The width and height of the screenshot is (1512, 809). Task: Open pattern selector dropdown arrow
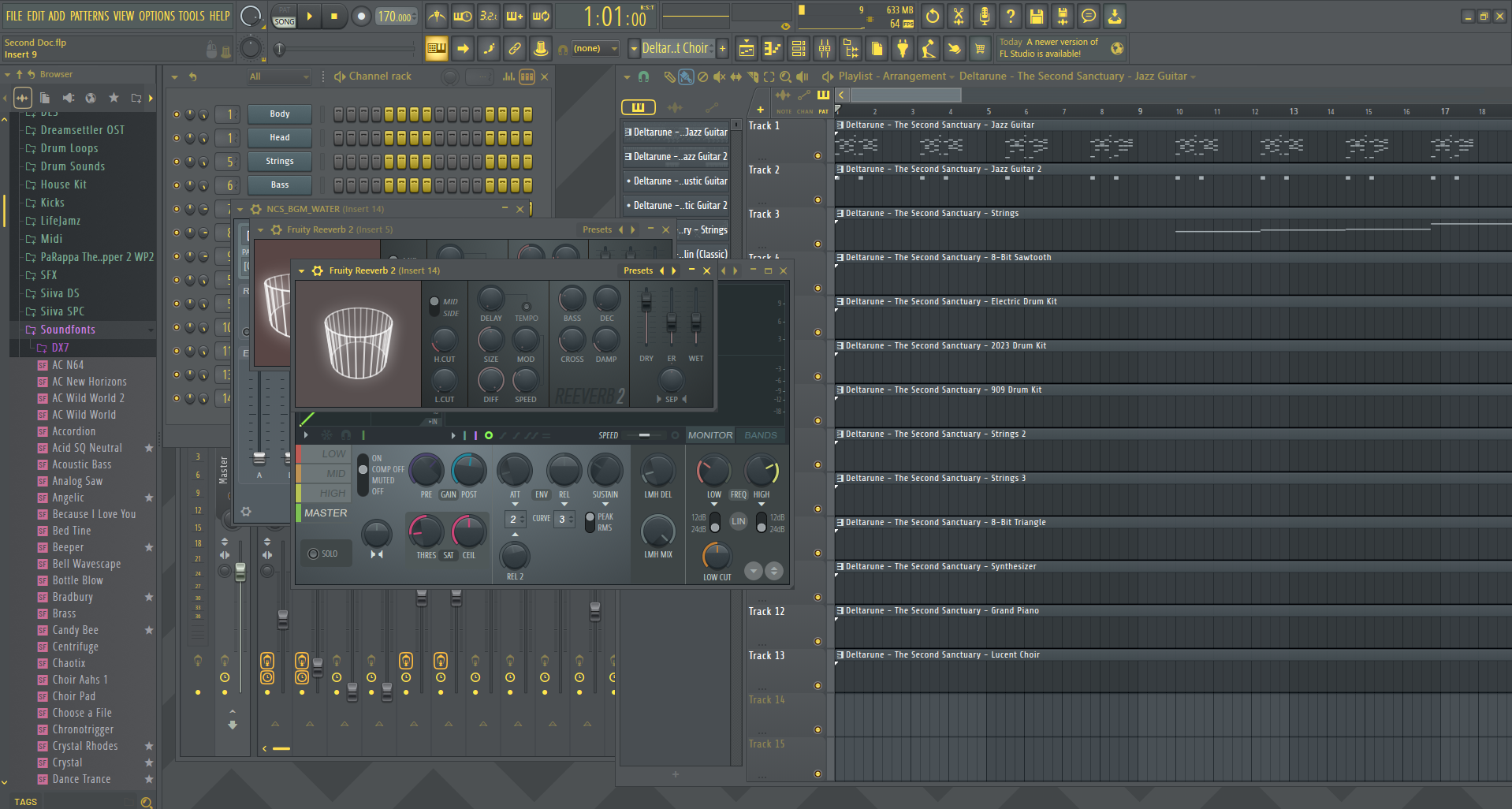pos(634,49)
